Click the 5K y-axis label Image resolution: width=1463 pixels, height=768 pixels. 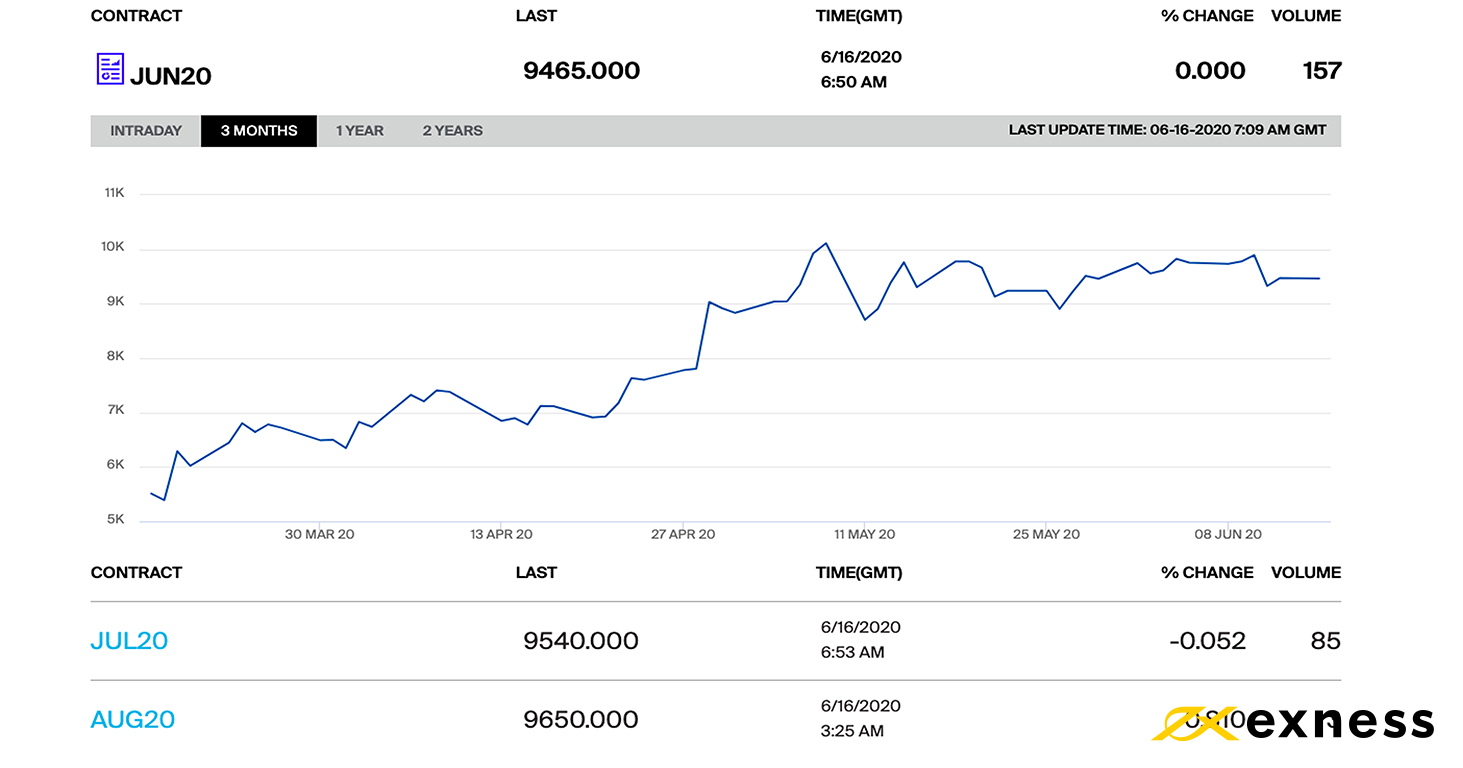tap(114, 519)
